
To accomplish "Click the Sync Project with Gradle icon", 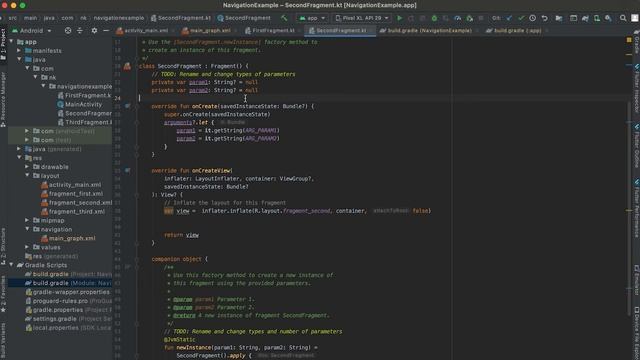I will coord(585,18).
